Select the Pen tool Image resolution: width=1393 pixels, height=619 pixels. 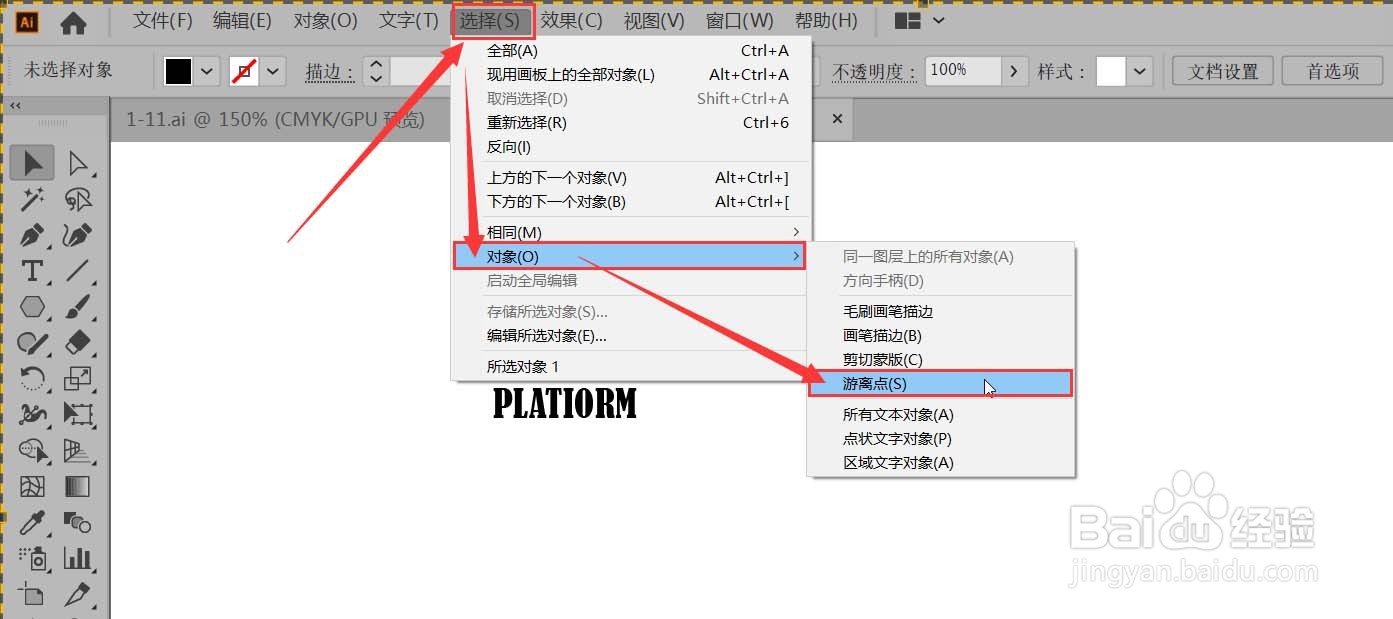point(32,235)
